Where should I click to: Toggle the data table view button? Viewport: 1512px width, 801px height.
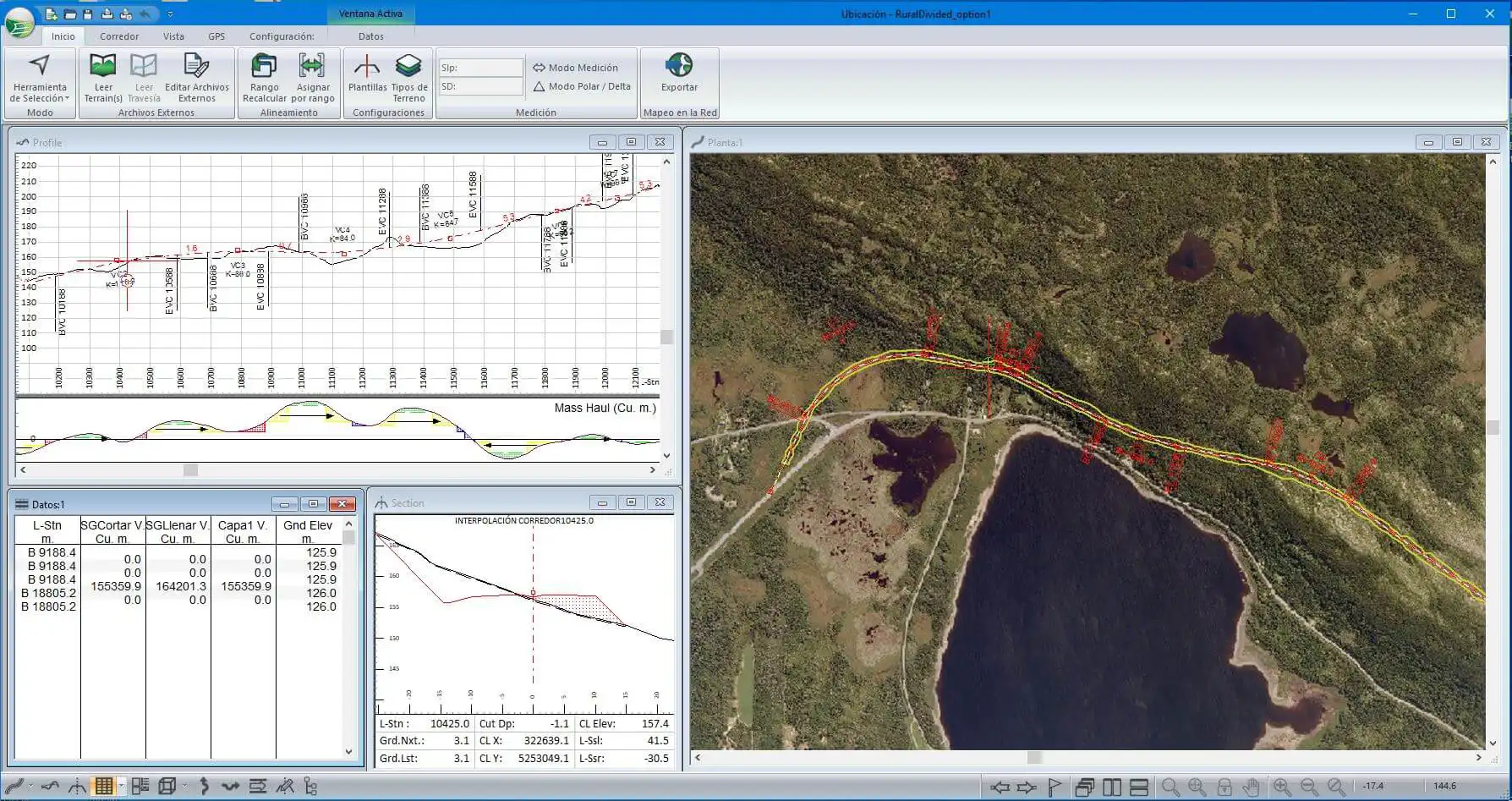click(x=104, y=786)
